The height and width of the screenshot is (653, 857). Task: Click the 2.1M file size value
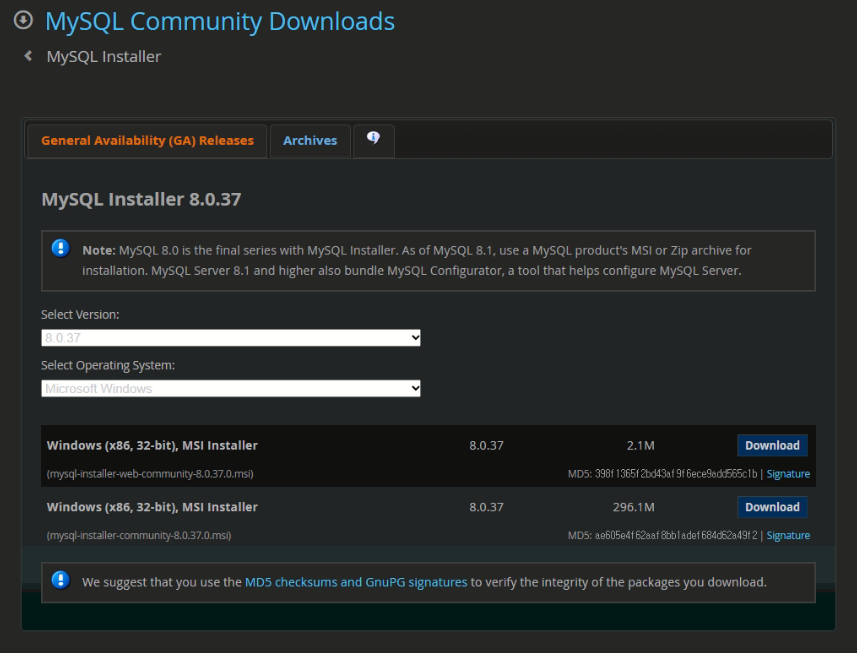click(640, 445)
